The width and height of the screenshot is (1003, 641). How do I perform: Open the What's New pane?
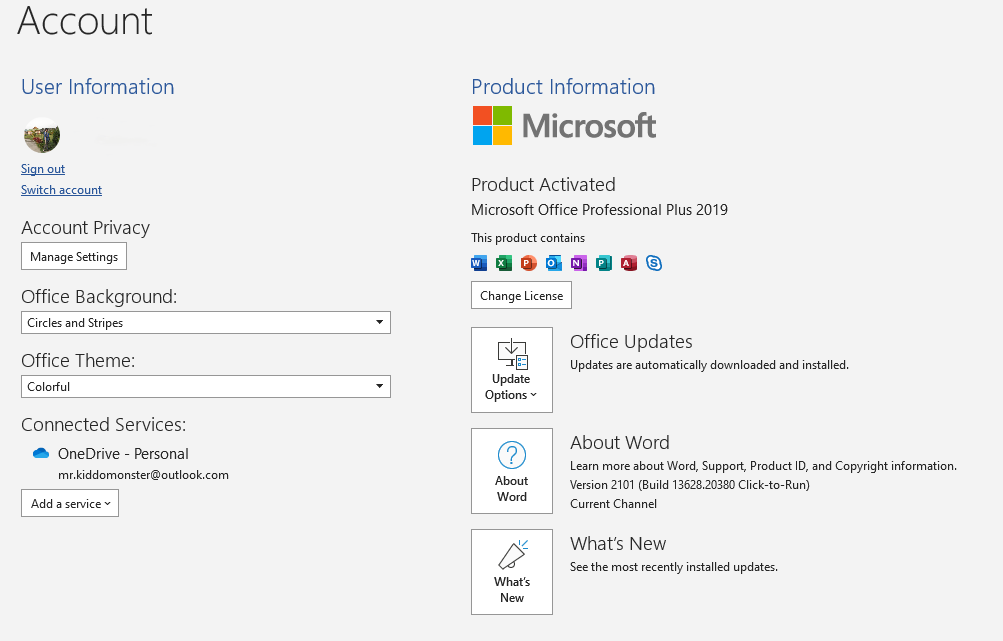coord(512,572)
